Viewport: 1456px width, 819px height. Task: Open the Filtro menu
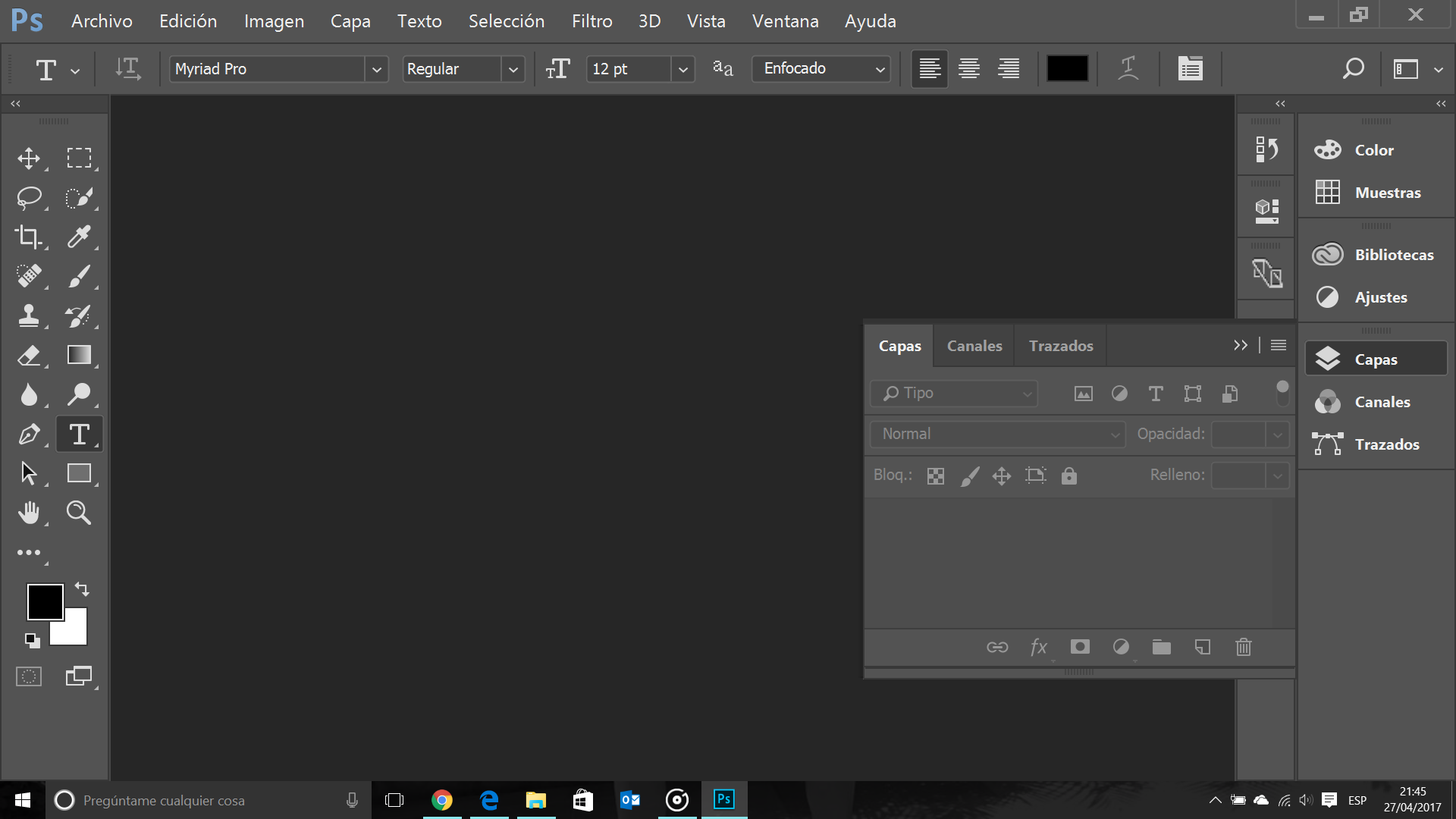pos(592,21)
